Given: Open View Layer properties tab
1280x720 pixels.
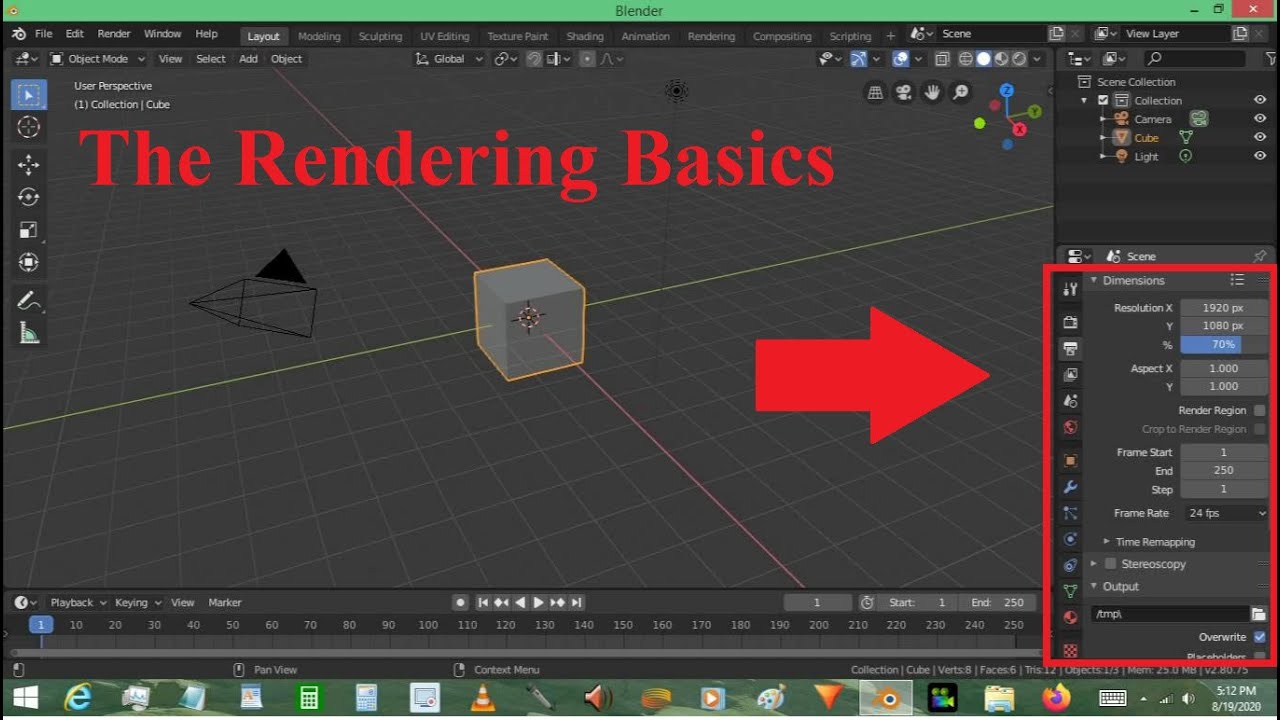Looking at the screenshot, I should [1070, 375].
